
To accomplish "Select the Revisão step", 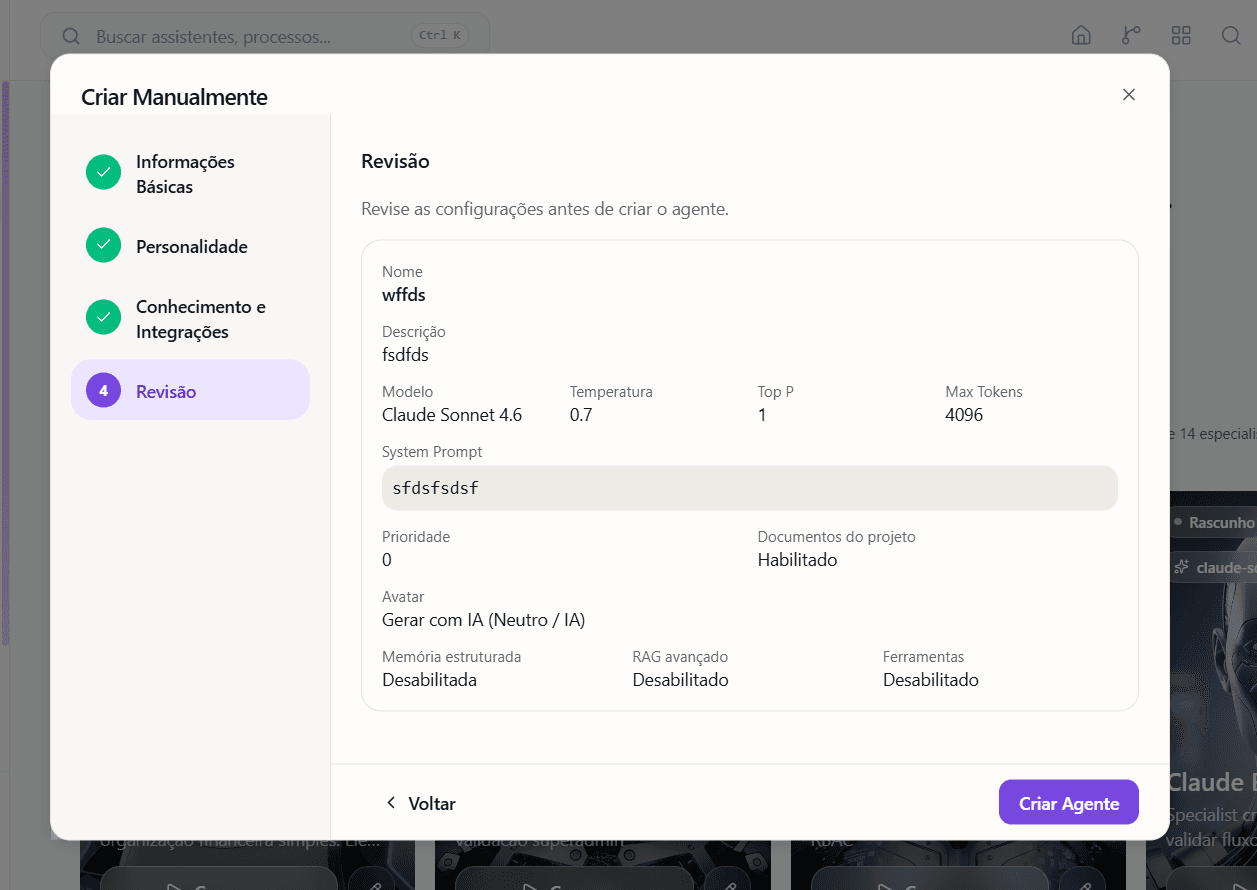I will tap(190, 390).
